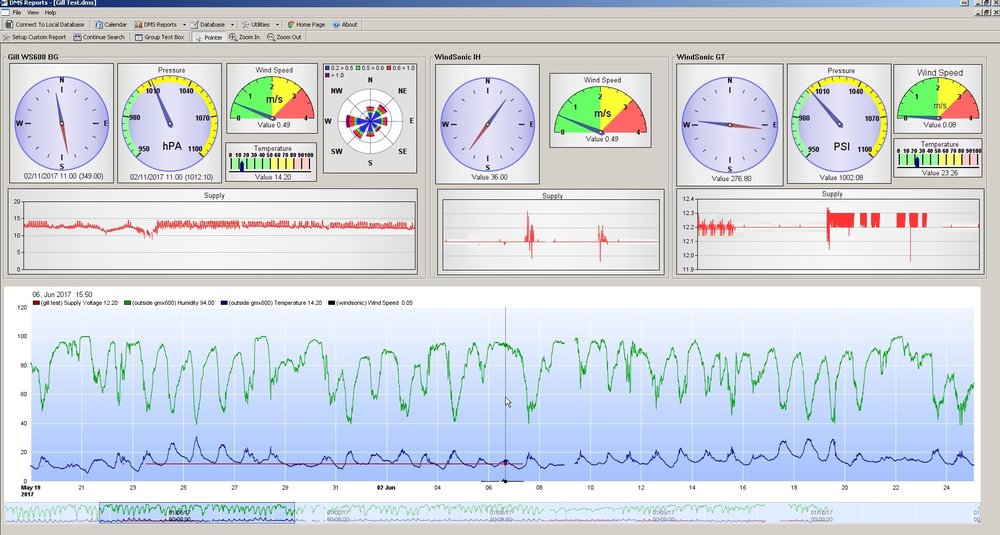Click the WindSonic IH wind speed gauge
The height and width of the screenshot is (535, 1000).
click(601, 110)
